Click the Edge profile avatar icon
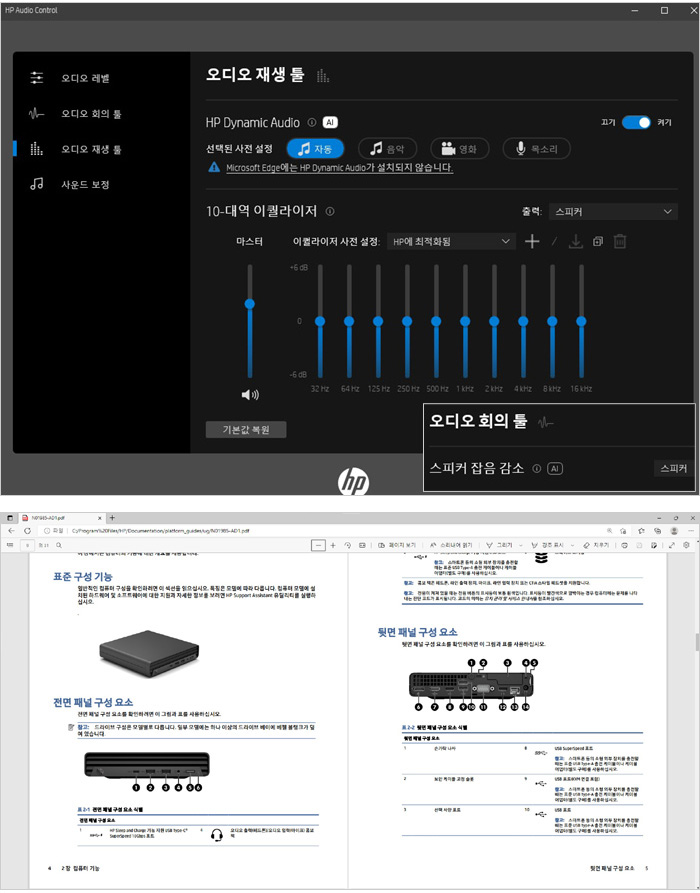Screen dimensions: 700x893 point(674,531)
